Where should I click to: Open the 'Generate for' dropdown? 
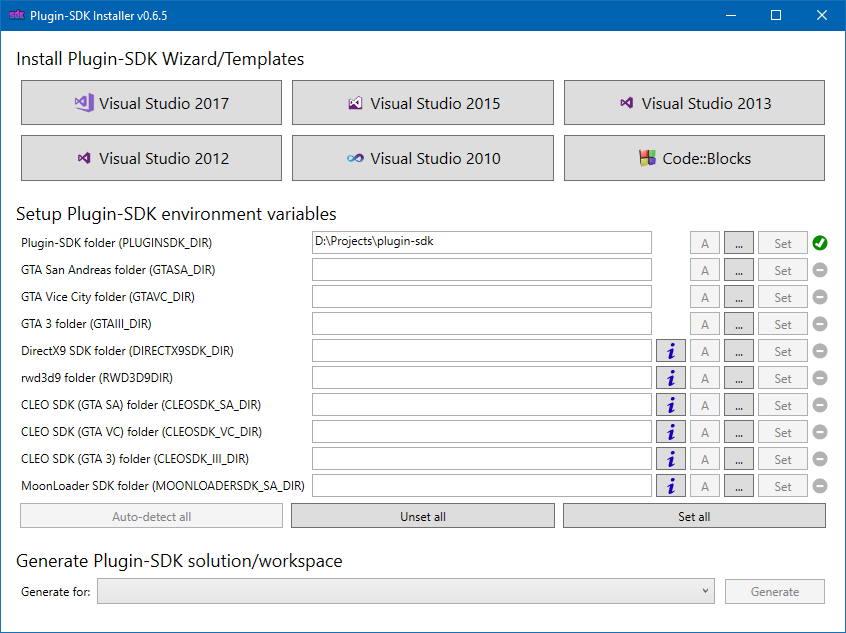(x=406, y=591)
